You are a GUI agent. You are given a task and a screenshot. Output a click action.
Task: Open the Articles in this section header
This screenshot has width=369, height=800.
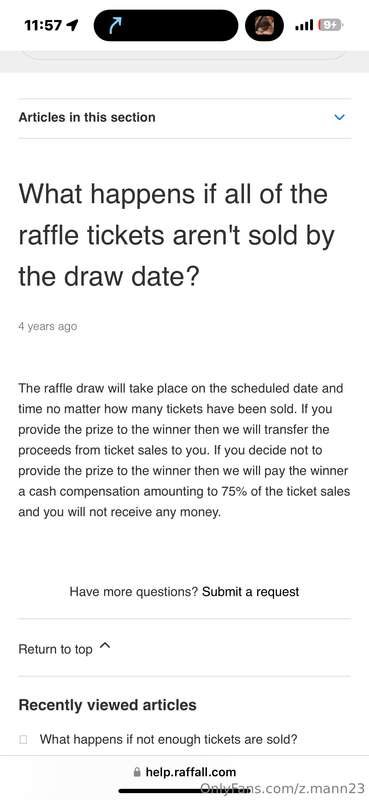pyautogui.click(x=185, y=117)
